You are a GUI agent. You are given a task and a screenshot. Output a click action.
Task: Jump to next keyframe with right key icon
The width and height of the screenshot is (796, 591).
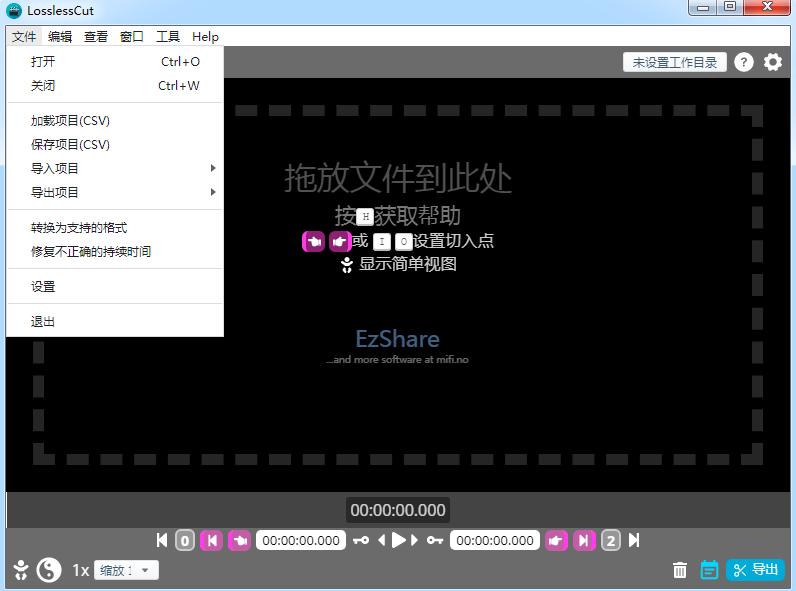pos(435,540)
